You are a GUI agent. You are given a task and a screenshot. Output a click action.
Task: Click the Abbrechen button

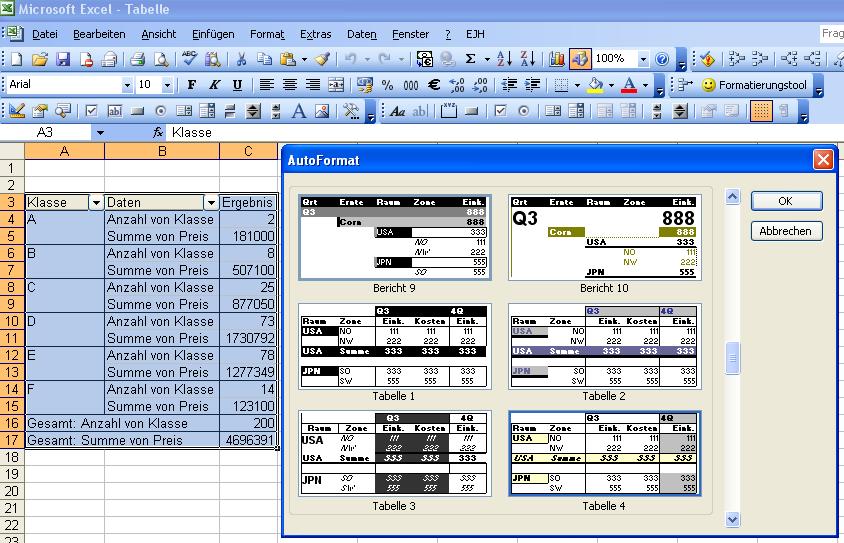[786, 231]
